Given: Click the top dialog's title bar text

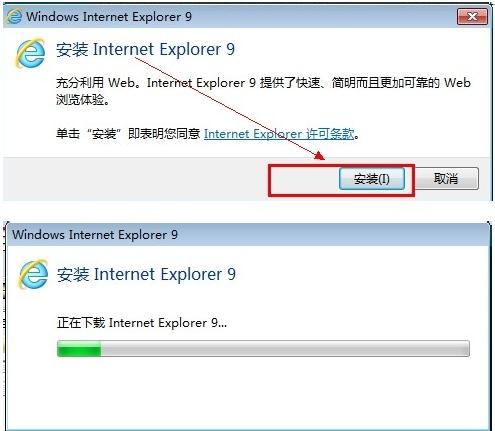Looking at the screenshot, I should point(109,16).
